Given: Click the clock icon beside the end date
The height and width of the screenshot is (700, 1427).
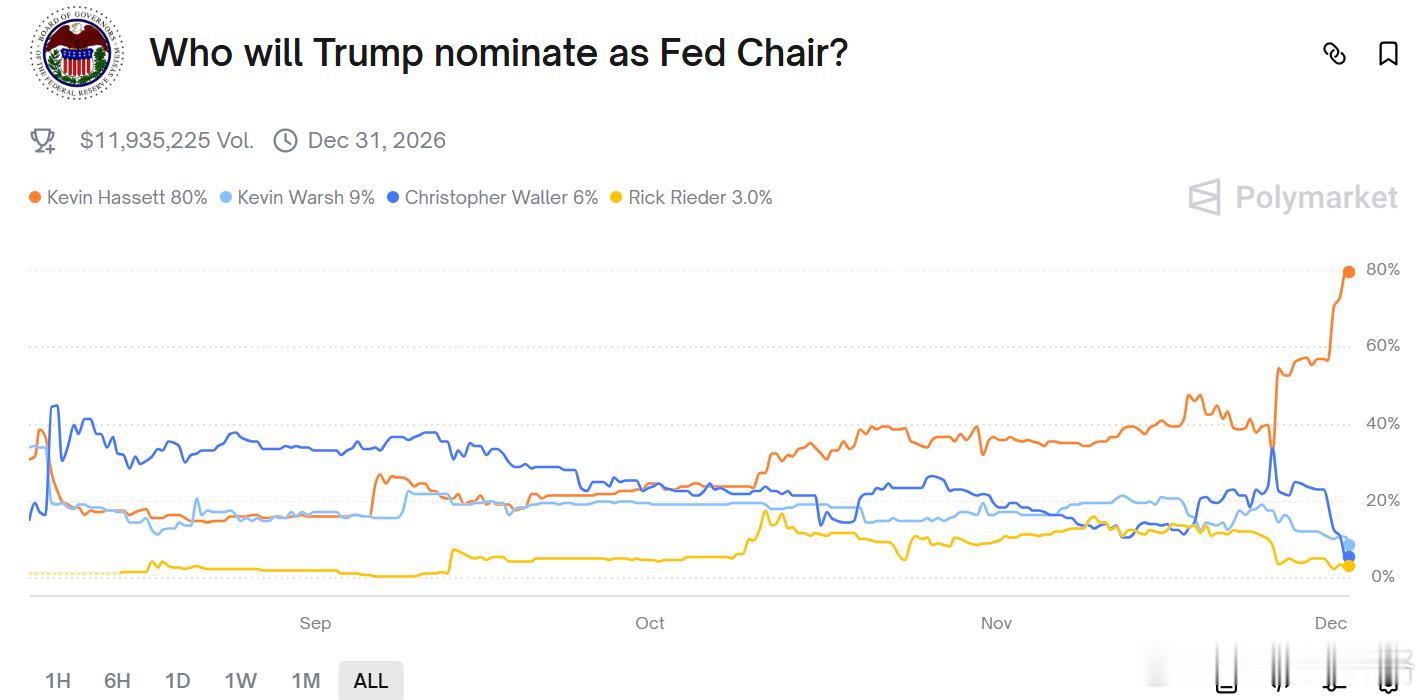Looking at the screenshot, I should click(x=285, y=141).
